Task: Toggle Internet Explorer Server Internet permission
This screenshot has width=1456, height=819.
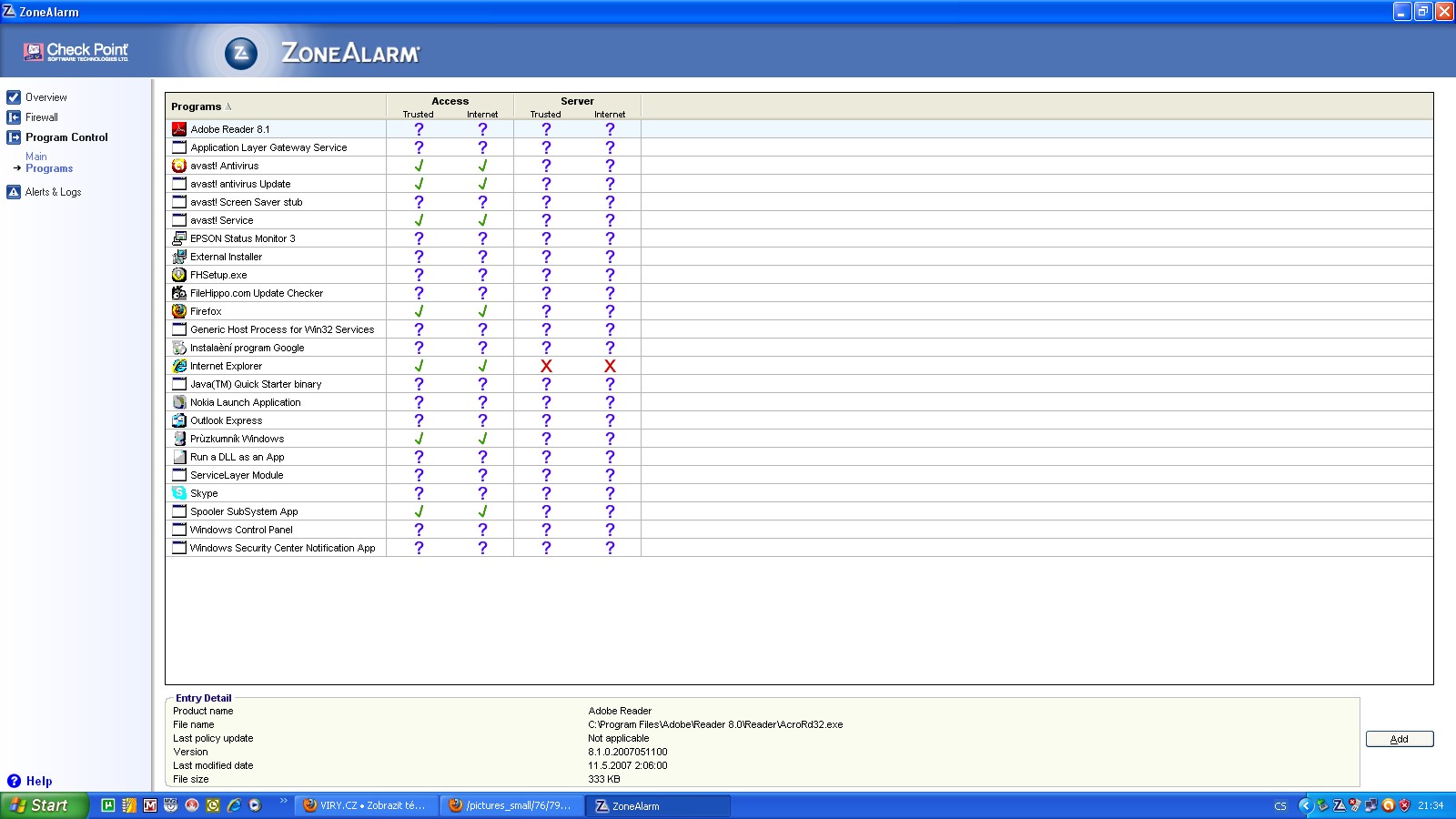Action: [x=610, y=366]
